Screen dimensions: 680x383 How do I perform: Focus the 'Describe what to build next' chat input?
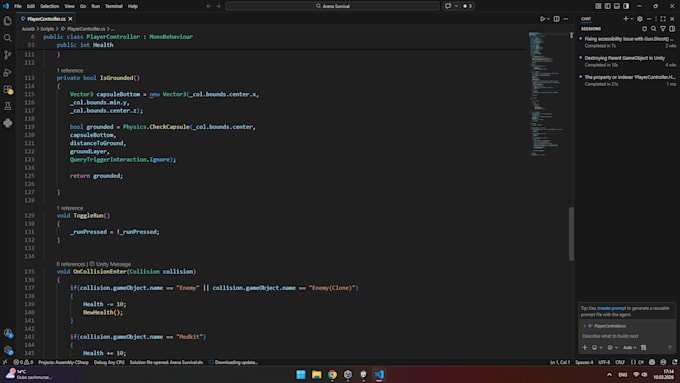626,336
